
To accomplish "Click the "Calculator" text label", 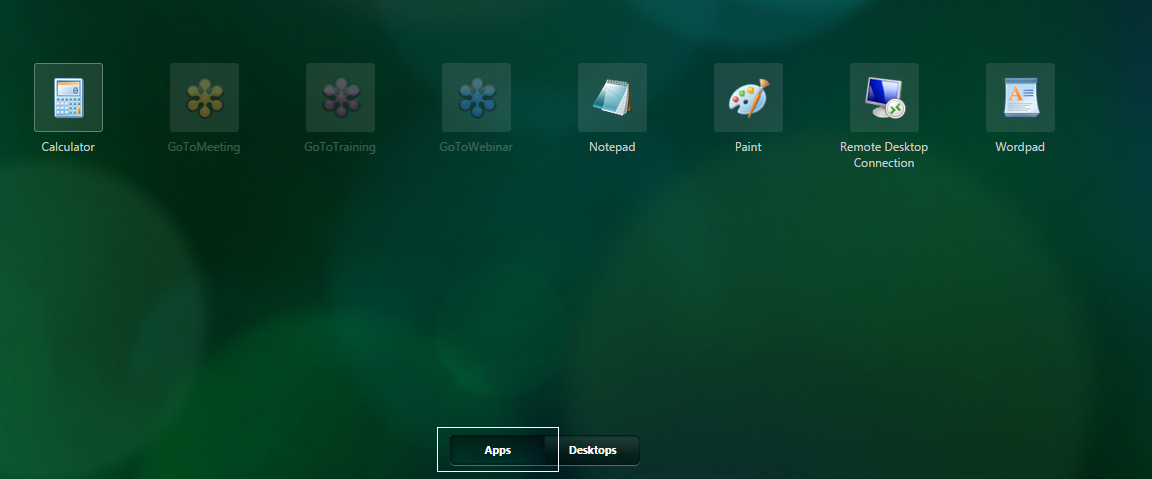I will pos(68,147).
